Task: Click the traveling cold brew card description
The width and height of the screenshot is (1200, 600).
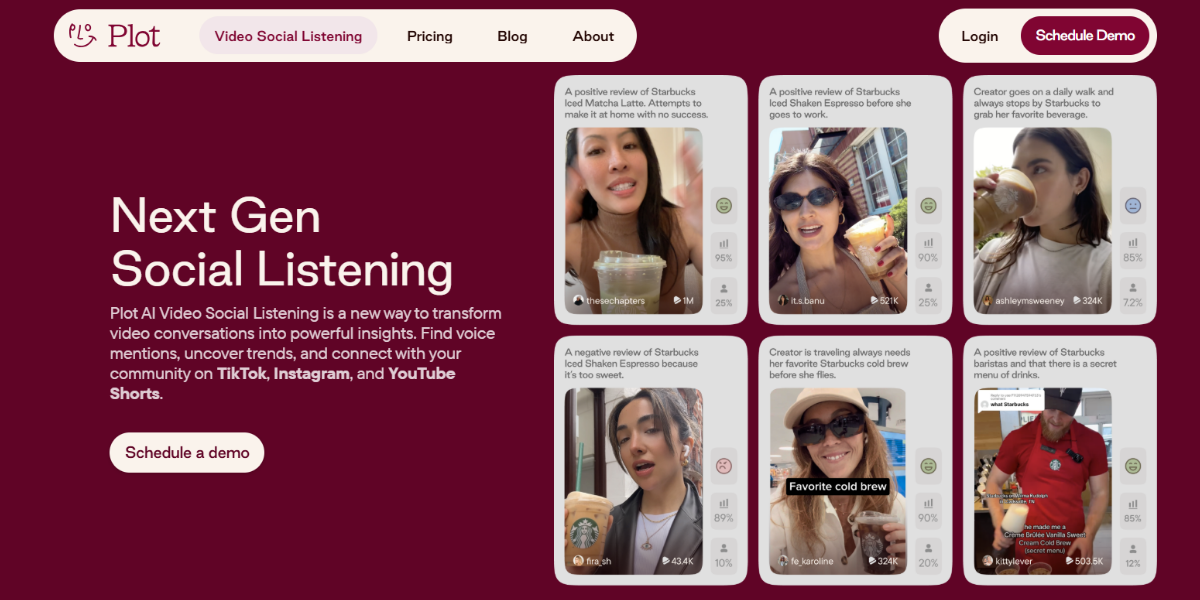Action: coord(842,363)
